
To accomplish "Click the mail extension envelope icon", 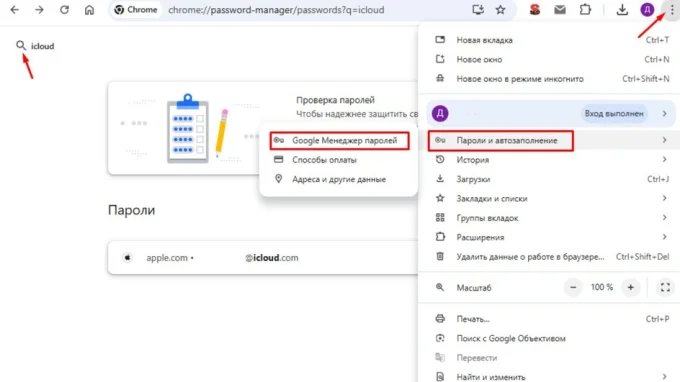I will coord(560,10).
